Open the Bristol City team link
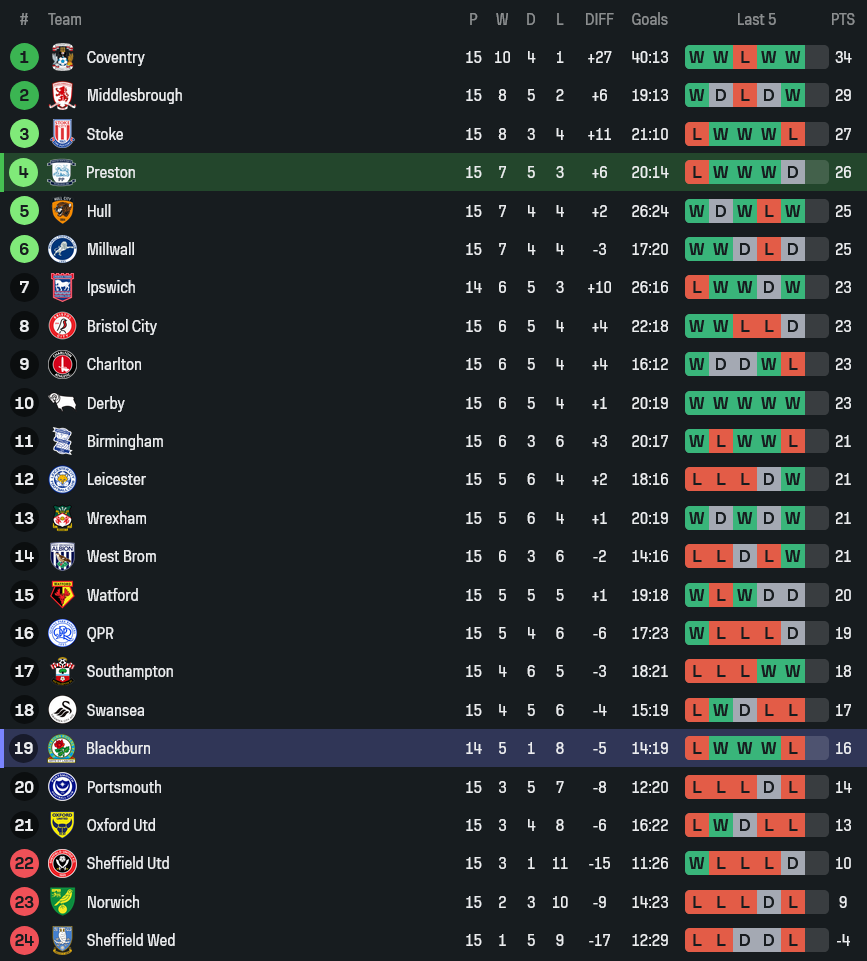The height and width of the screenshot is (961, 867). point(121,326)
